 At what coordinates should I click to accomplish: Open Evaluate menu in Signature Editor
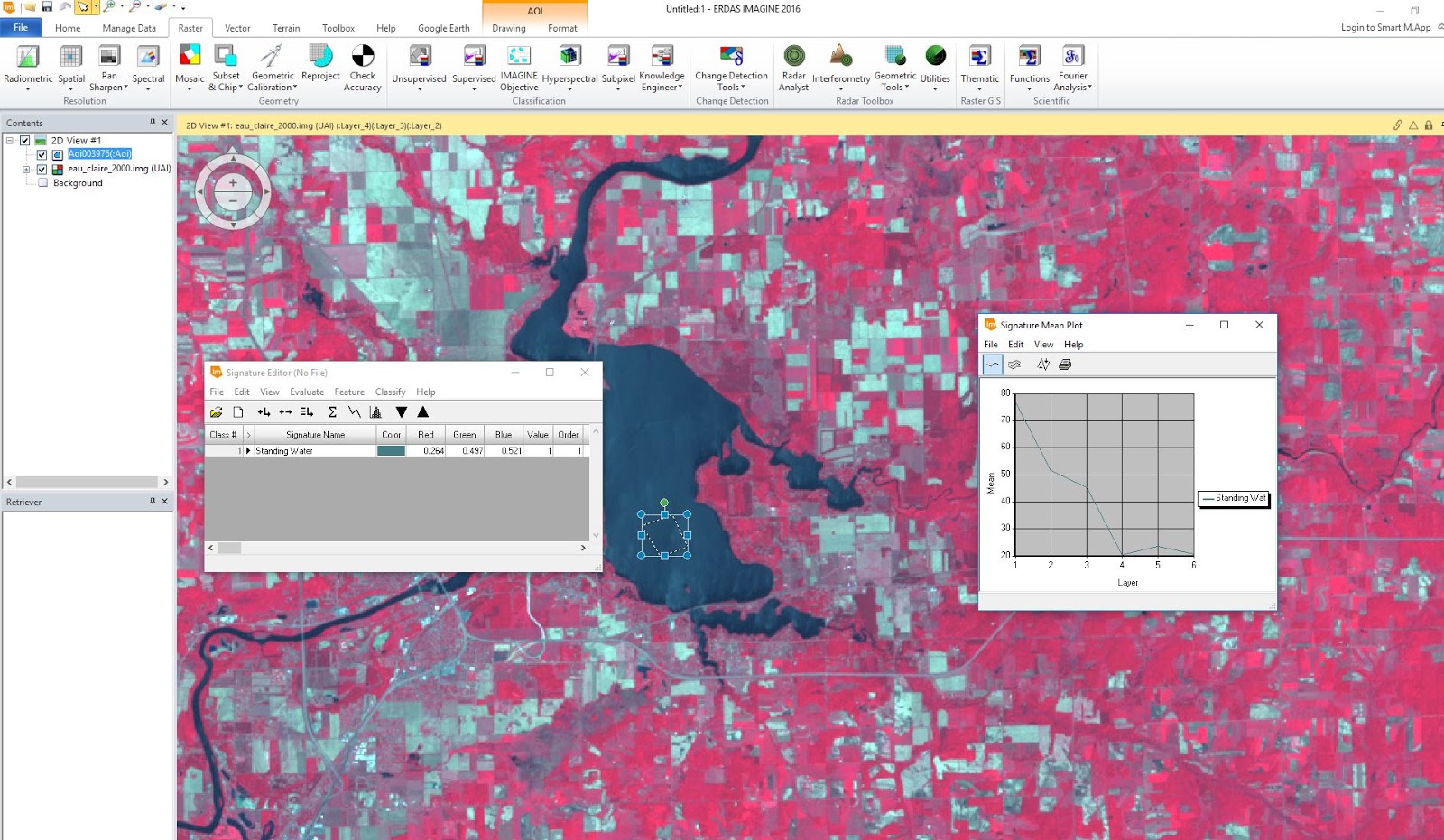(307, 392)
